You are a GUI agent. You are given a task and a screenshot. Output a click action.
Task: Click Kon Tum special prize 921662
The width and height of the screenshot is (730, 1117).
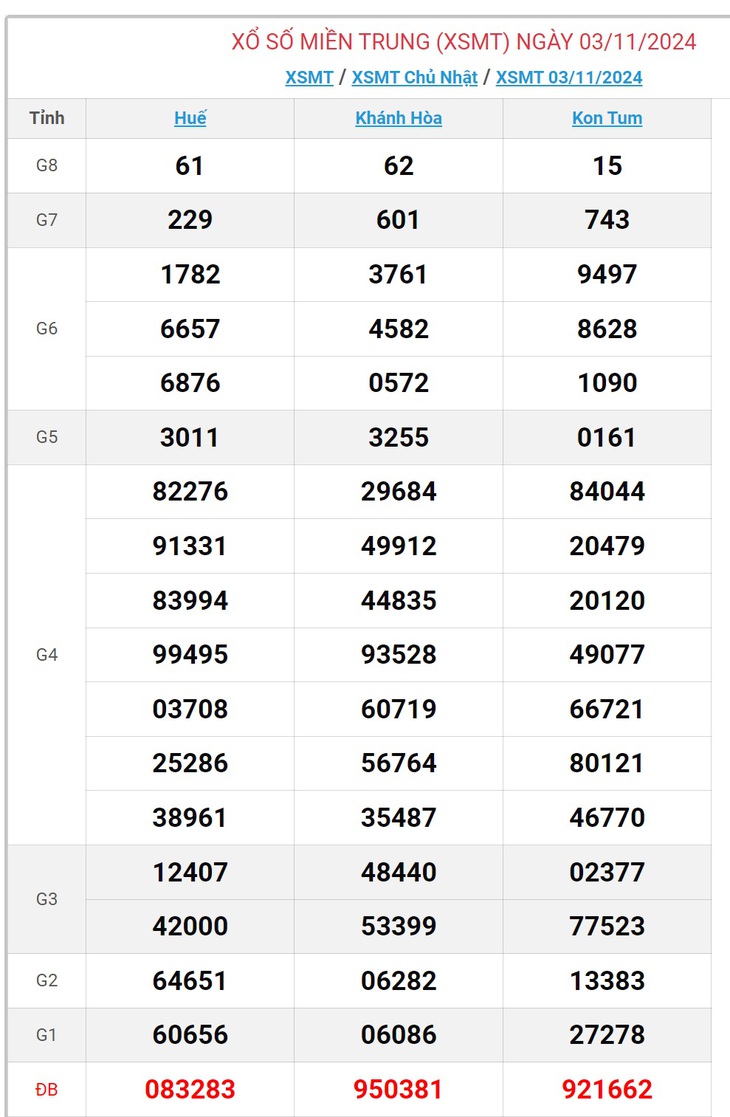(x=607, y=1089)
